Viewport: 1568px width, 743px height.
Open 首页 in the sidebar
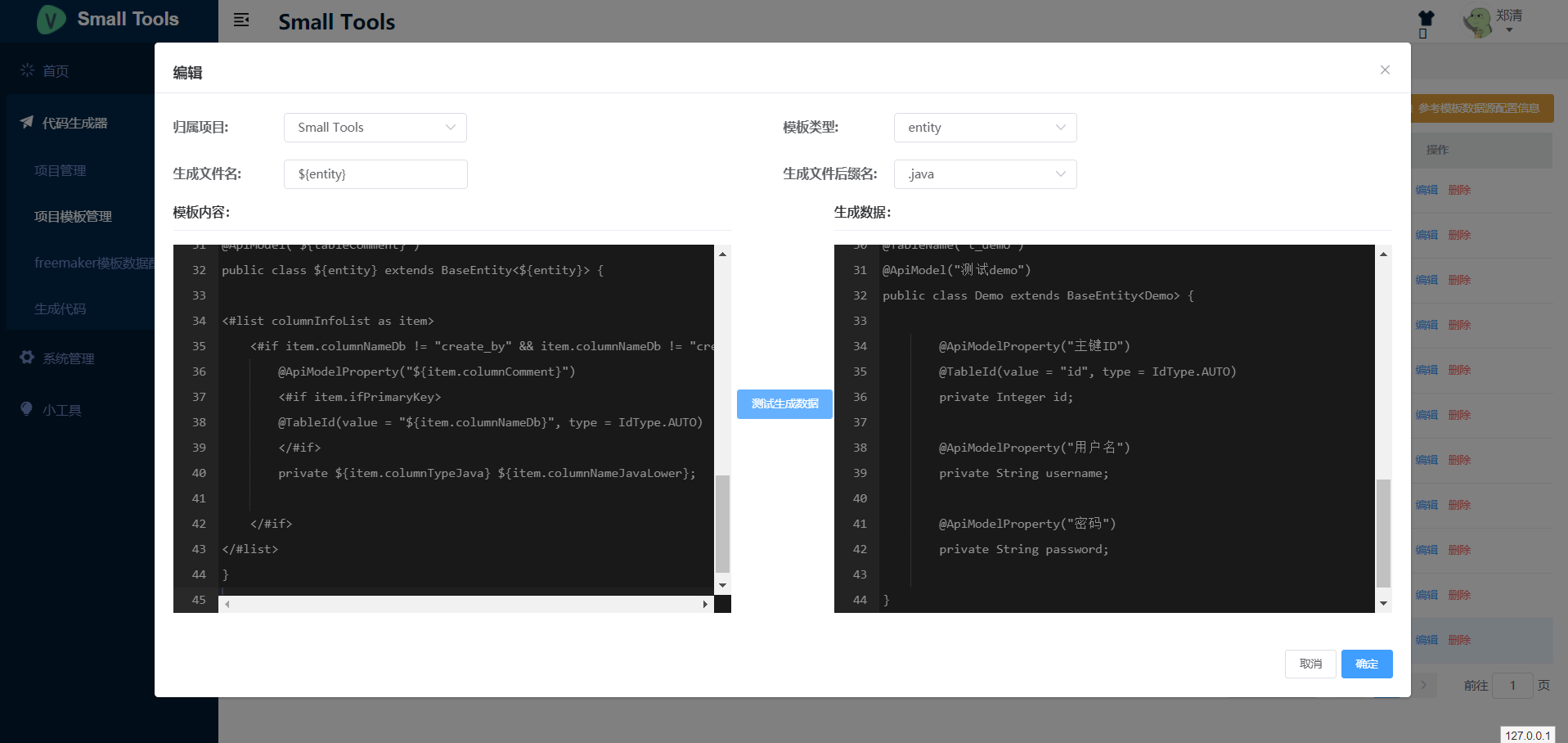pyautogui.click(x=56, y=70)
